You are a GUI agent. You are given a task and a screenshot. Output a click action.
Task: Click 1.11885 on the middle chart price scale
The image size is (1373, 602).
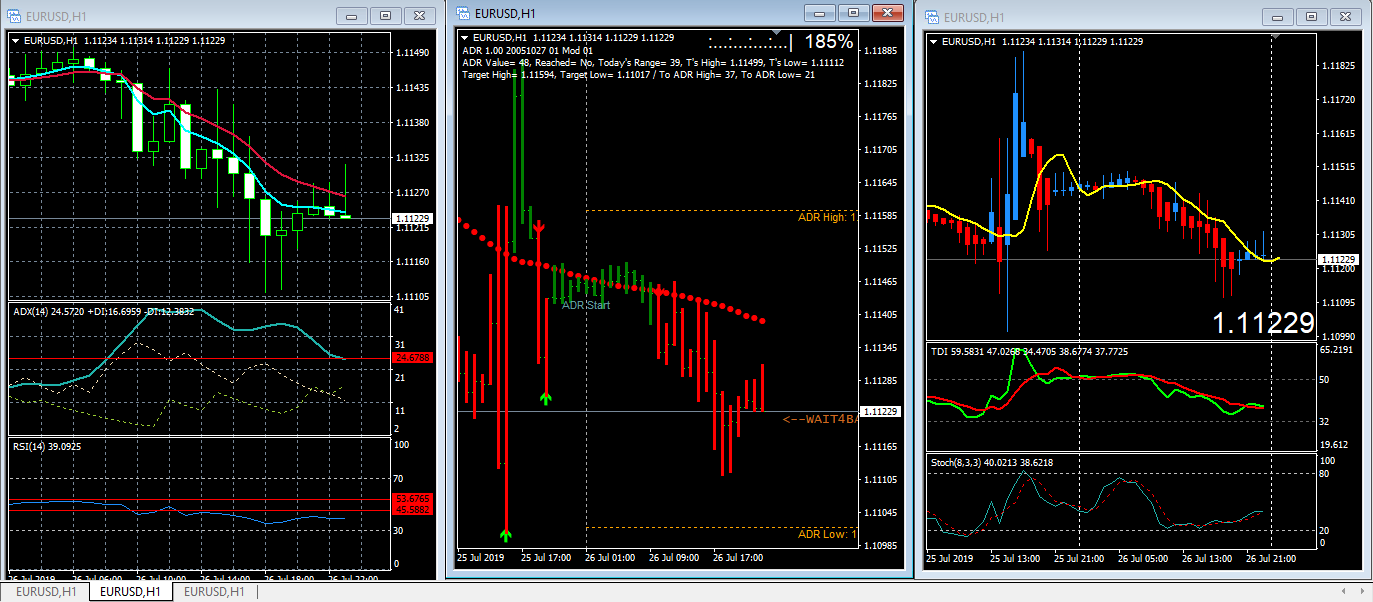pyautogui.click(x=881, y=50)
